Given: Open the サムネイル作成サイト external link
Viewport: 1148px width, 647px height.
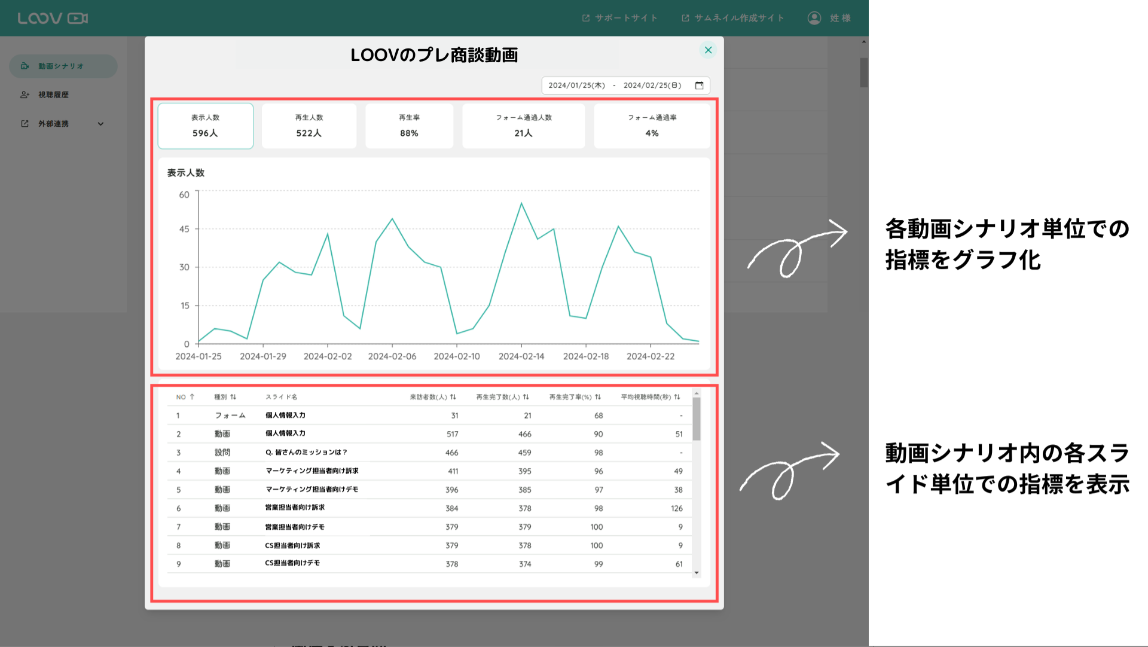Looking at the screenshot, I should [732, 18].
